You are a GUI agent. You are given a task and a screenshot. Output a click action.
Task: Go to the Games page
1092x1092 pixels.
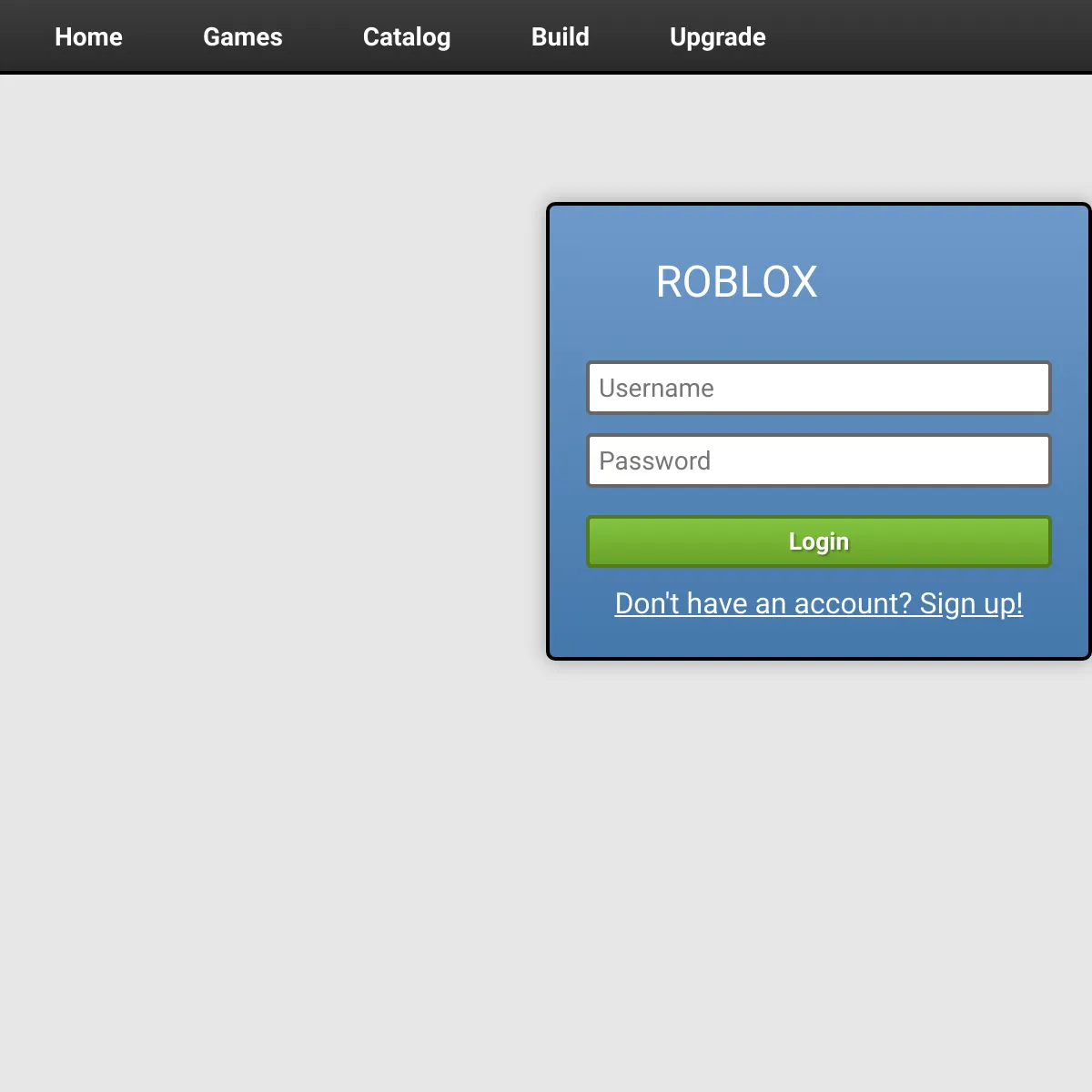(243, 36)
